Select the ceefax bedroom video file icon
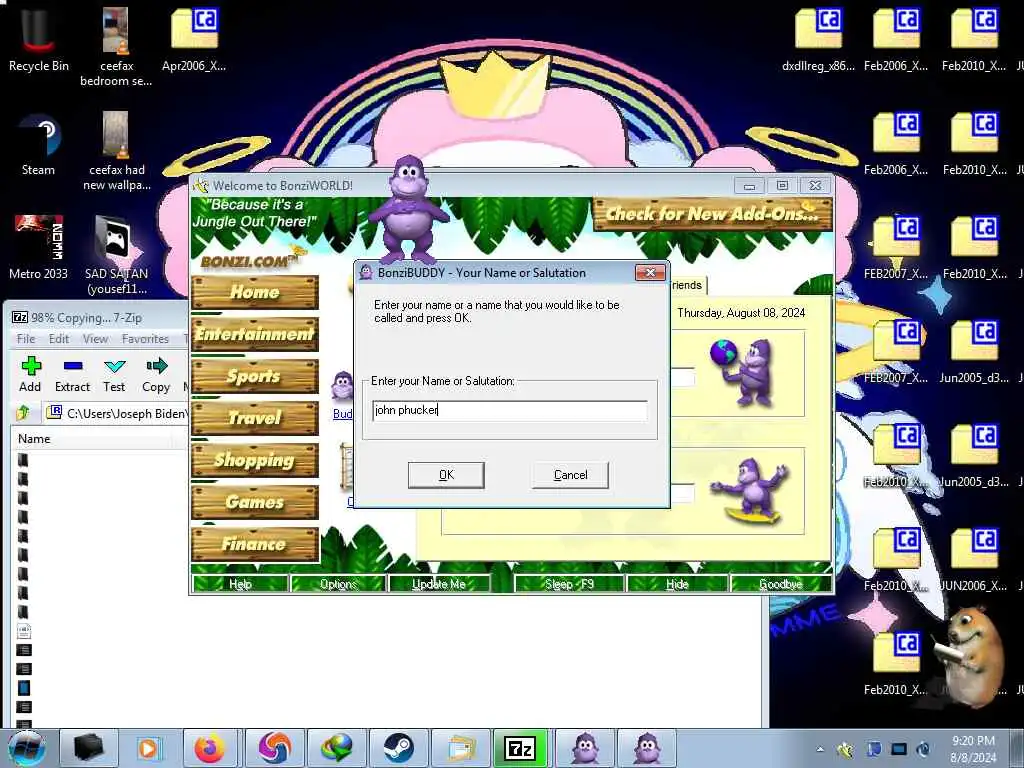The height and width of the screenshot is (768, 1024). (x=116, y=46)
